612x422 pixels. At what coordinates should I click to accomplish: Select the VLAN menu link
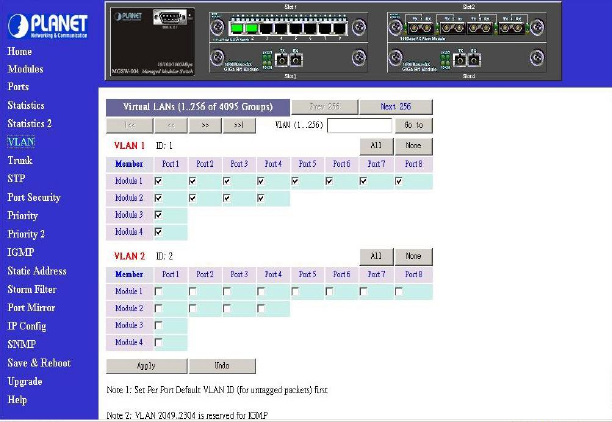click(21, 142)
